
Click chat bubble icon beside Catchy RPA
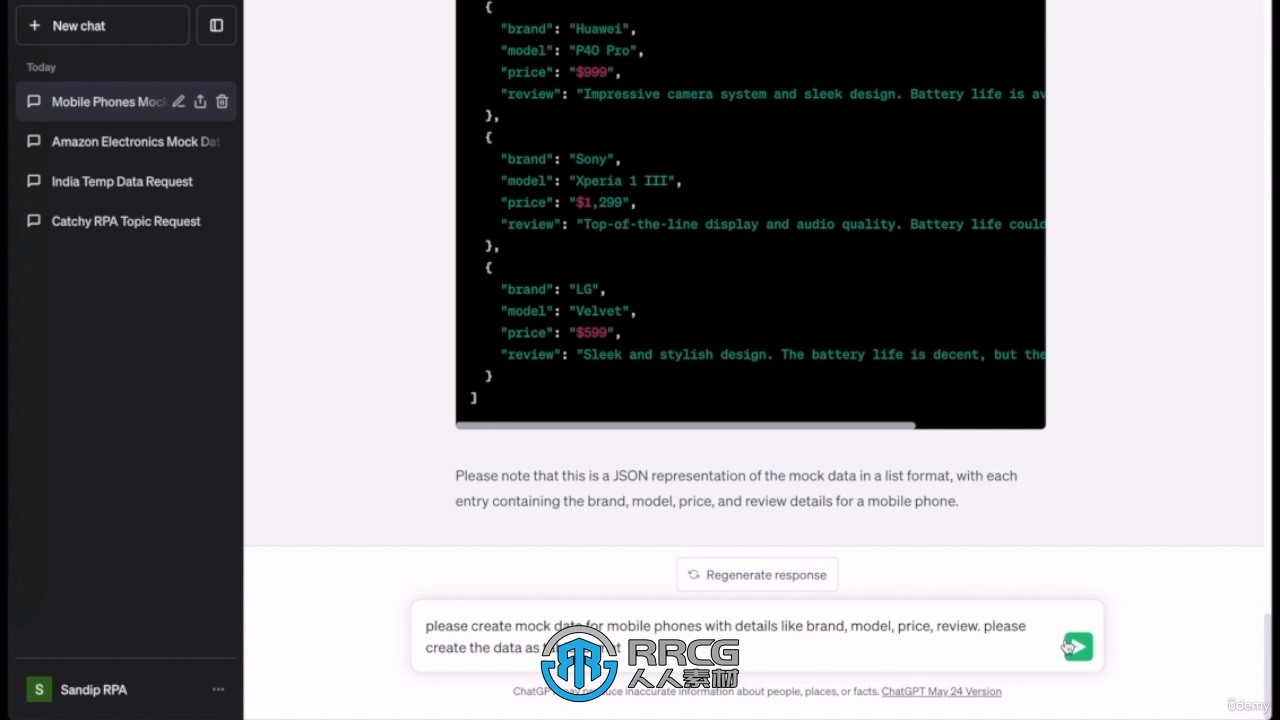tap(34, 222)
